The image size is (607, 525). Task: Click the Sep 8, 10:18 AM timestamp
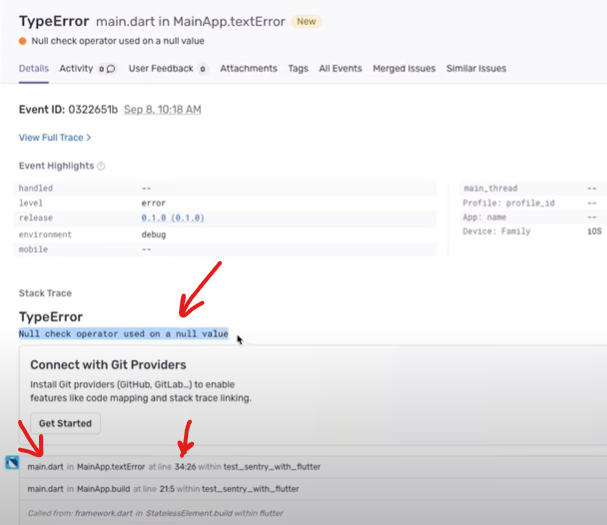coord(162,110)
